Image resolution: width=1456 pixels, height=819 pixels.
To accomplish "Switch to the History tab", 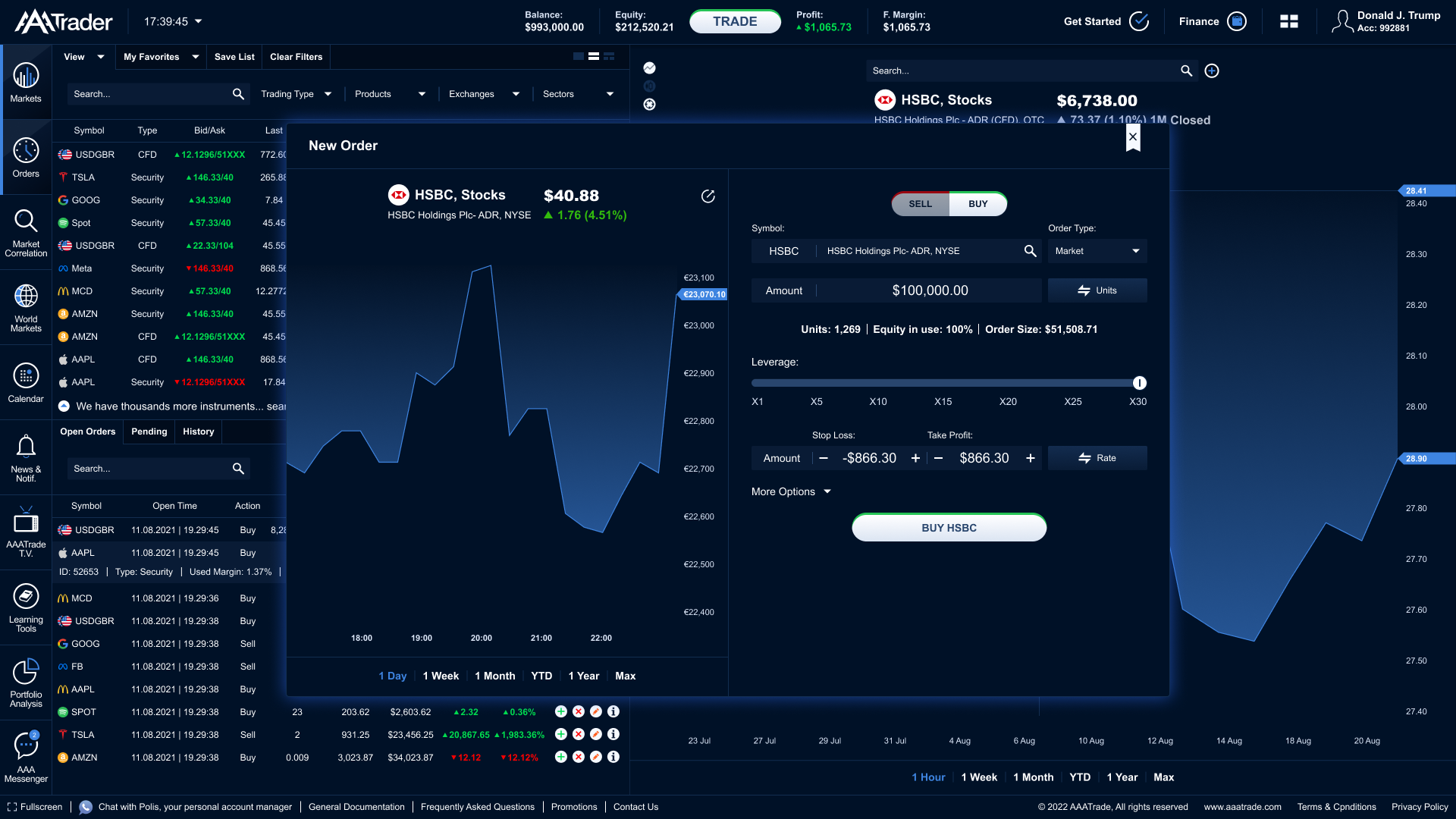I will click(x=198, y=431).
